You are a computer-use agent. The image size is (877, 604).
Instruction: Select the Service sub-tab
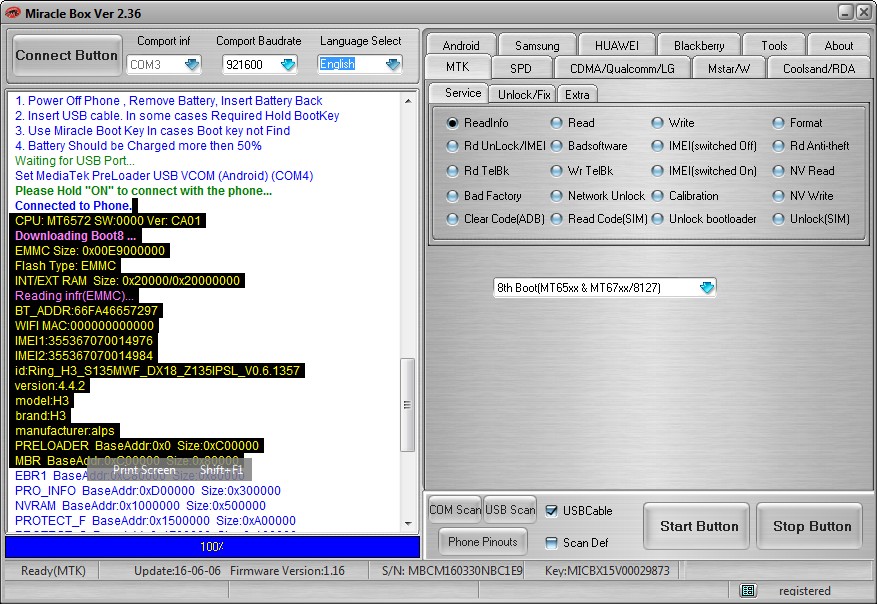459,93
